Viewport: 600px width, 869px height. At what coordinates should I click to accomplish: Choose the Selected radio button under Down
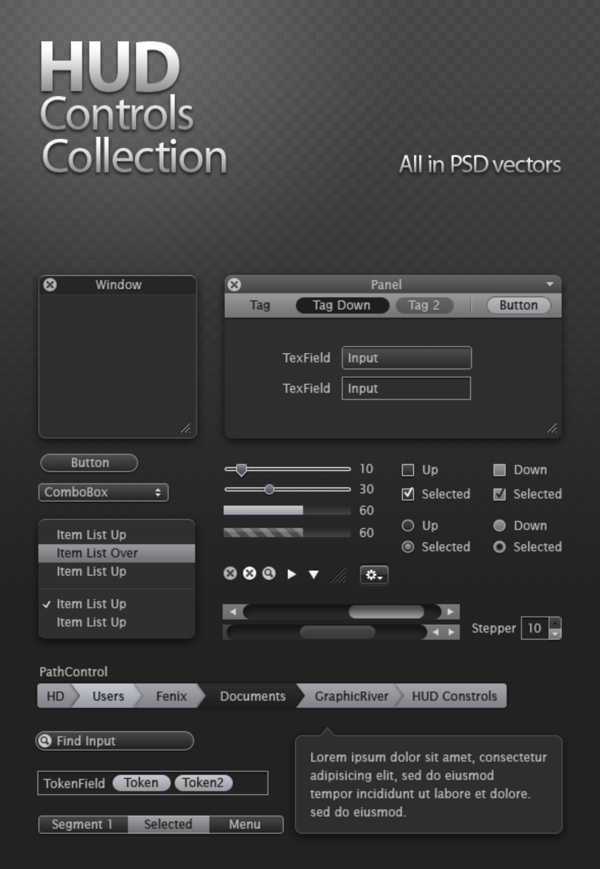tap(499, 547)
